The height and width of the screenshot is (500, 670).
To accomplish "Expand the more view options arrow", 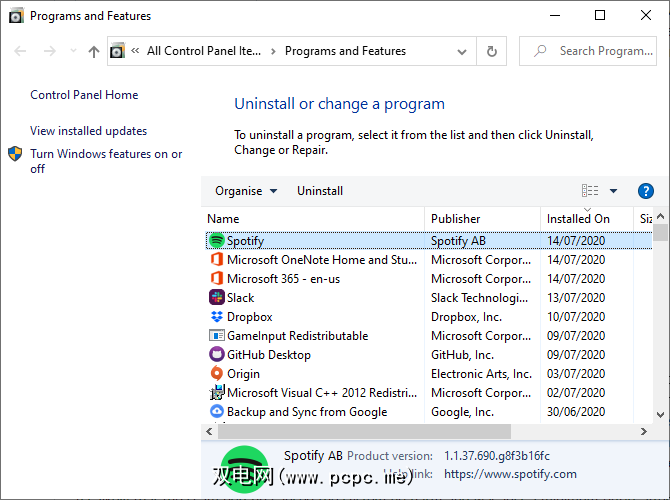I will point(613,191).
